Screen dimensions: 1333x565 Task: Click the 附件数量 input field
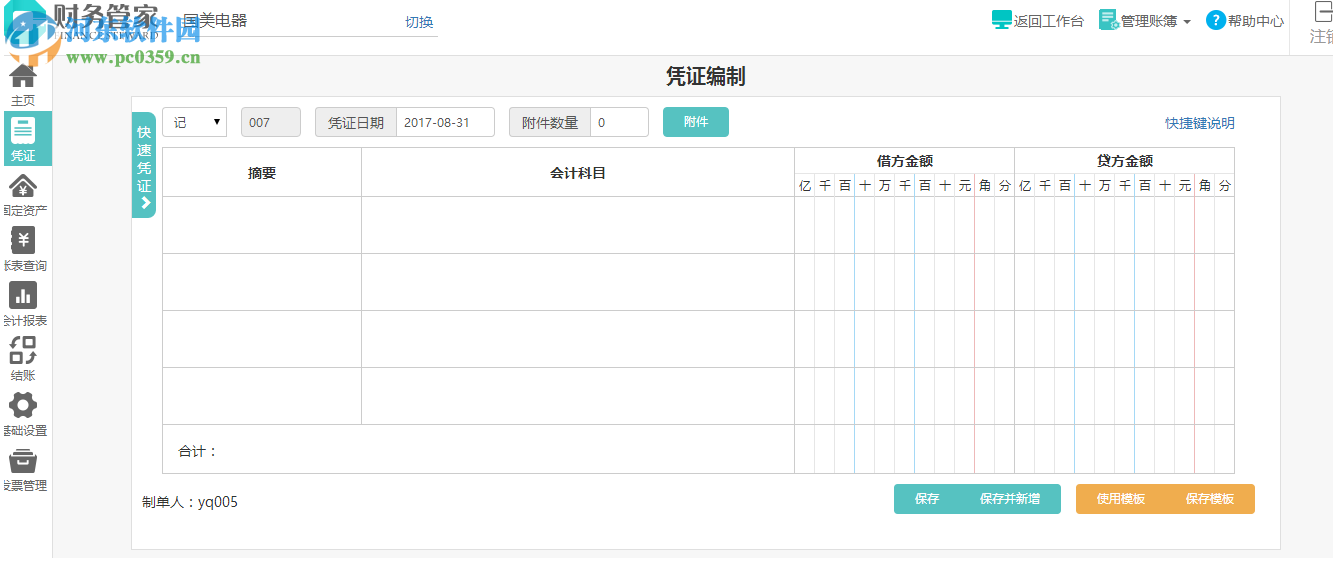point(619,122)
